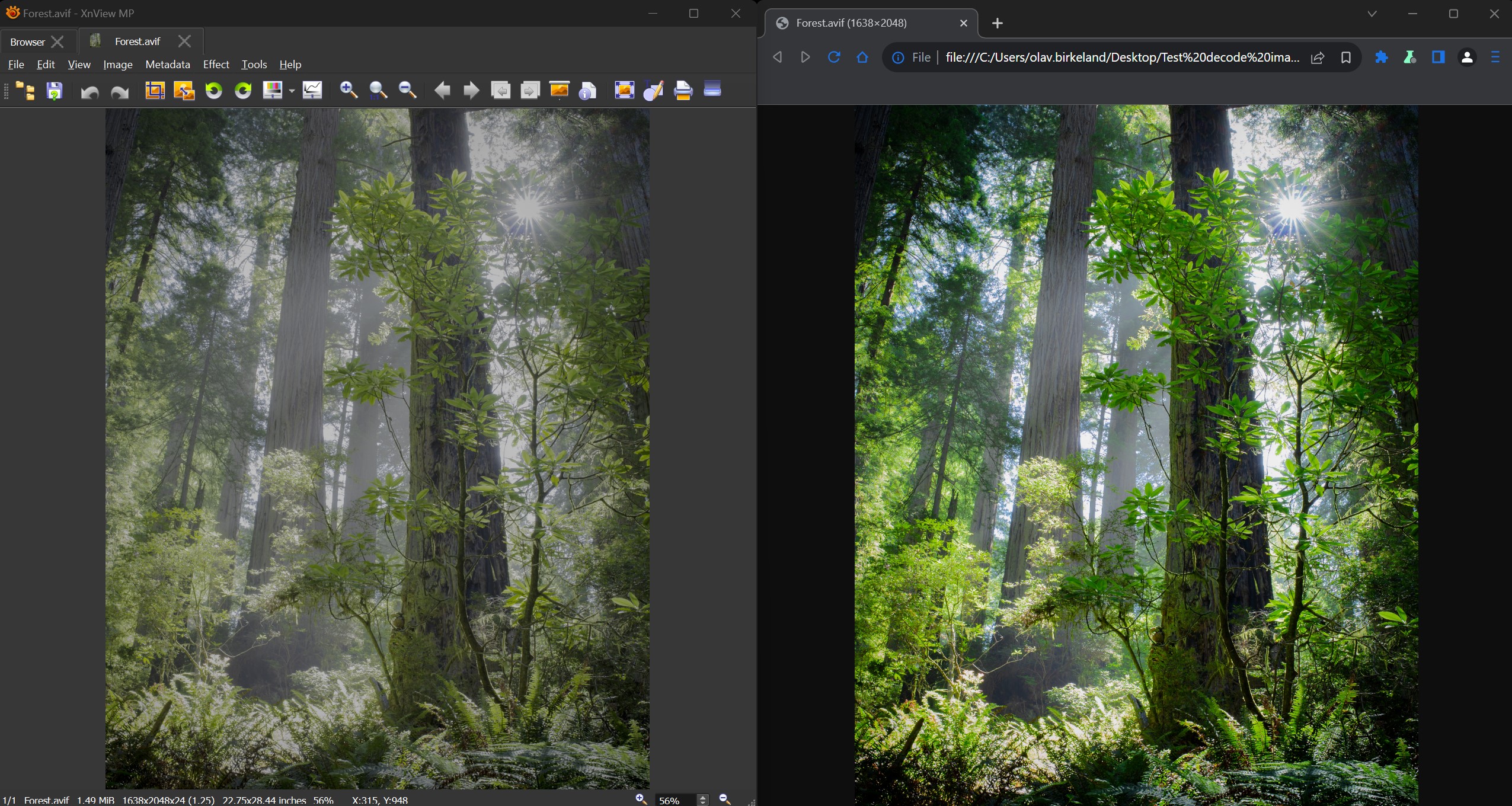Open the zoom percentage stepper arrows
The width and height of the screenshot is (1512, 806).
pyautogui.click(x=703, y=800)
